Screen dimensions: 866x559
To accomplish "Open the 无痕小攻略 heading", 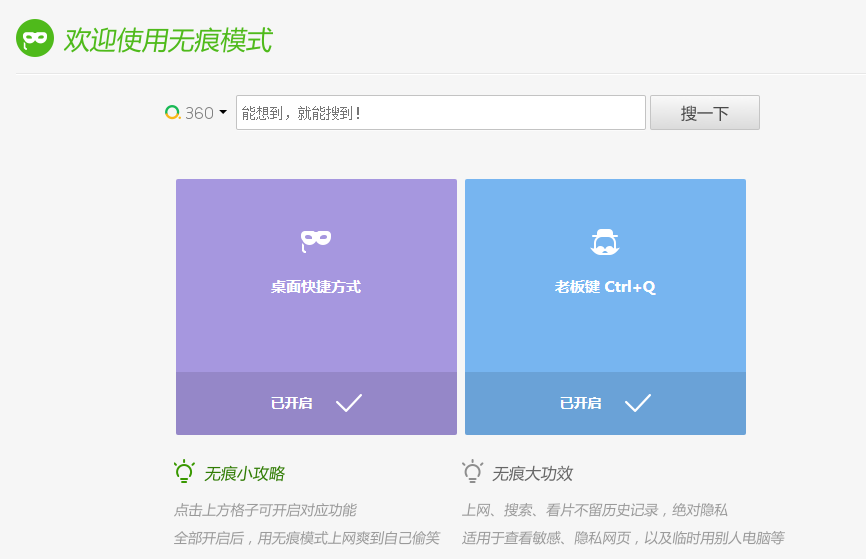I will point(245,473).
